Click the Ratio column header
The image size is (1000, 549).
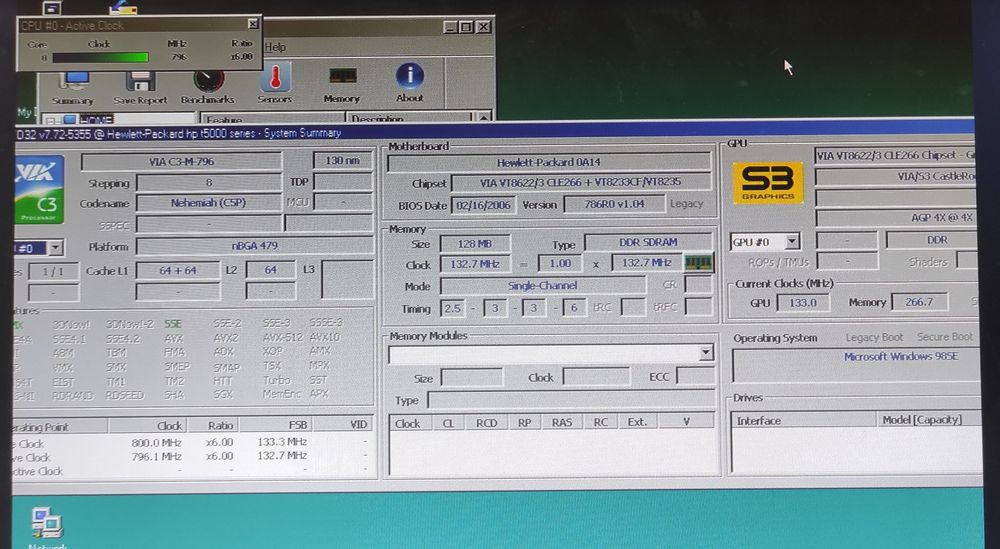212,425
